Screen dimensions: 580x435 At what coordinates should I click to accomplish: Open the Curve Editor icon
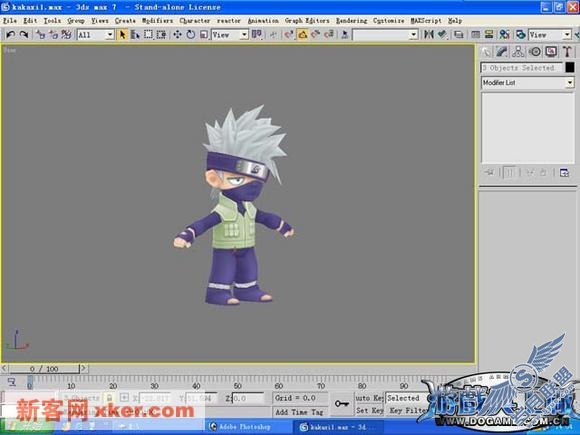[476, 35]
